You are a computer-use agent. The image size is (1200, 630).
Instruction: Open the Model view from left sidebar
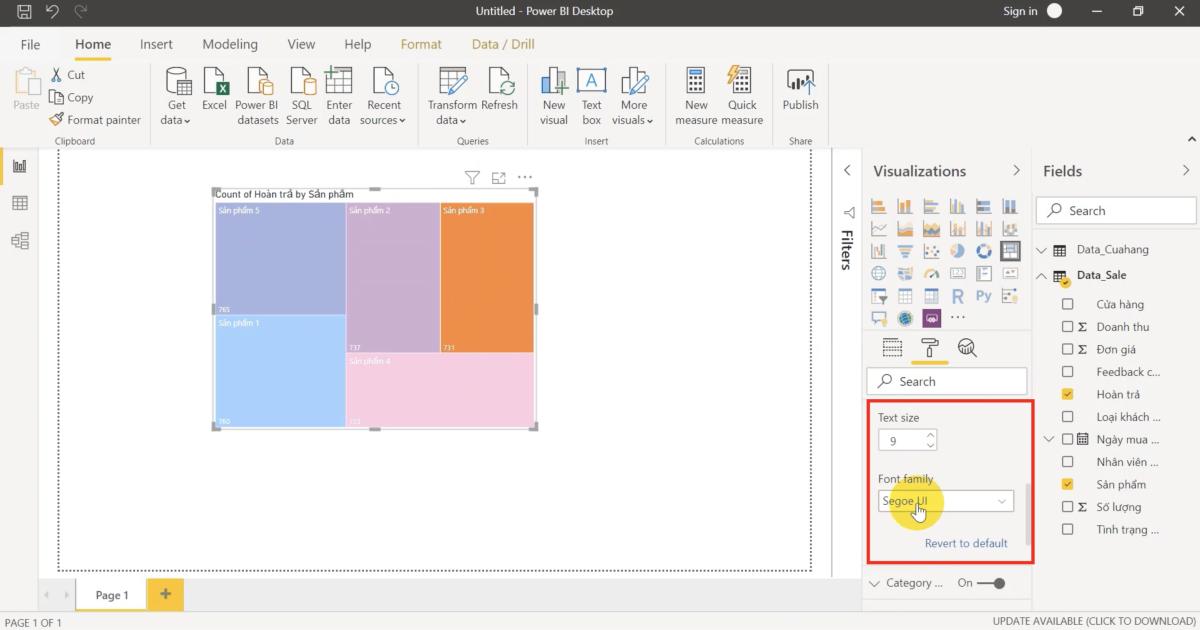point(19,240)
